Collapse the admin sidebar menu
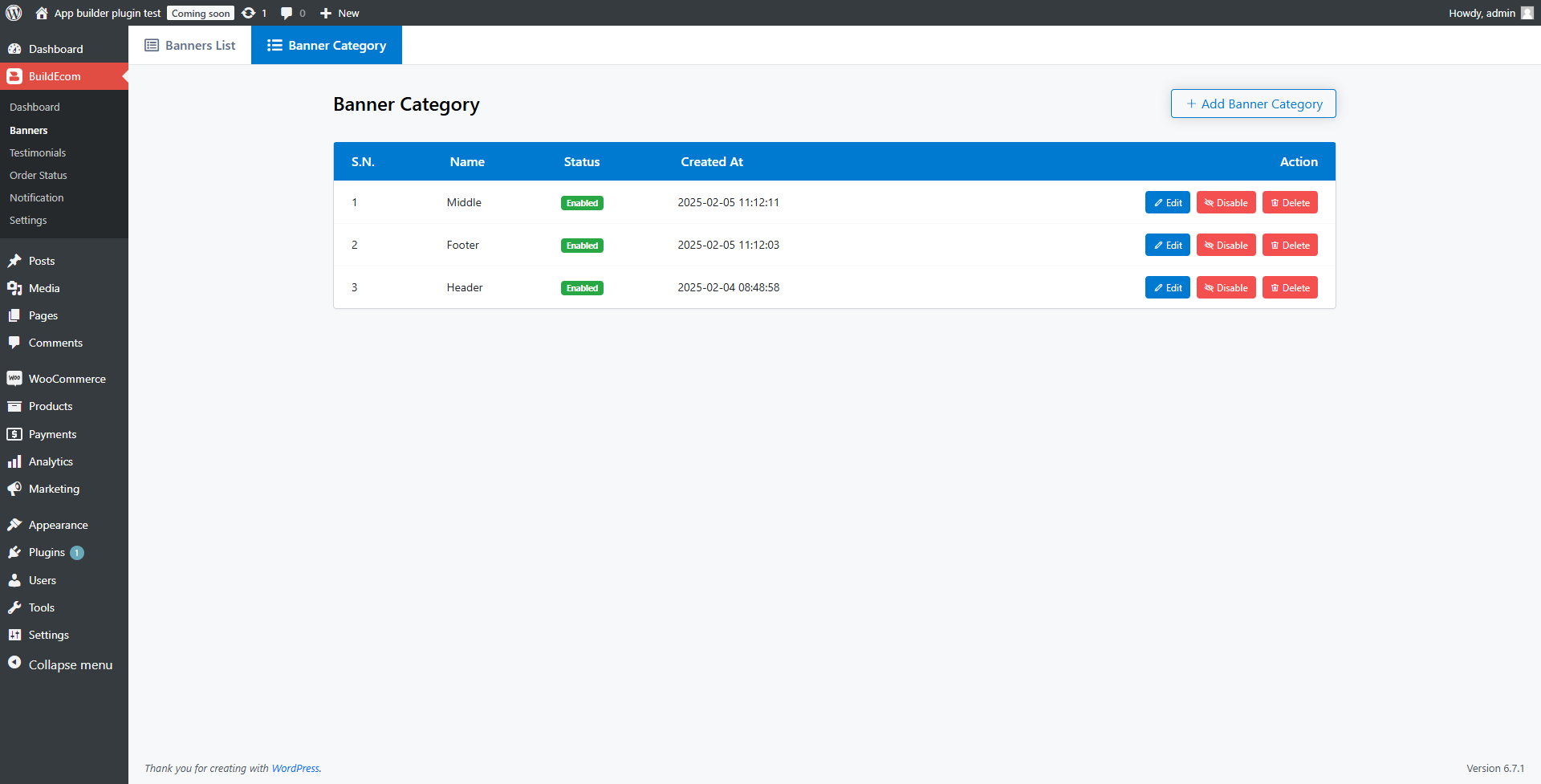Viewport: 1541px width, 784px height. (x=70, y=664)
